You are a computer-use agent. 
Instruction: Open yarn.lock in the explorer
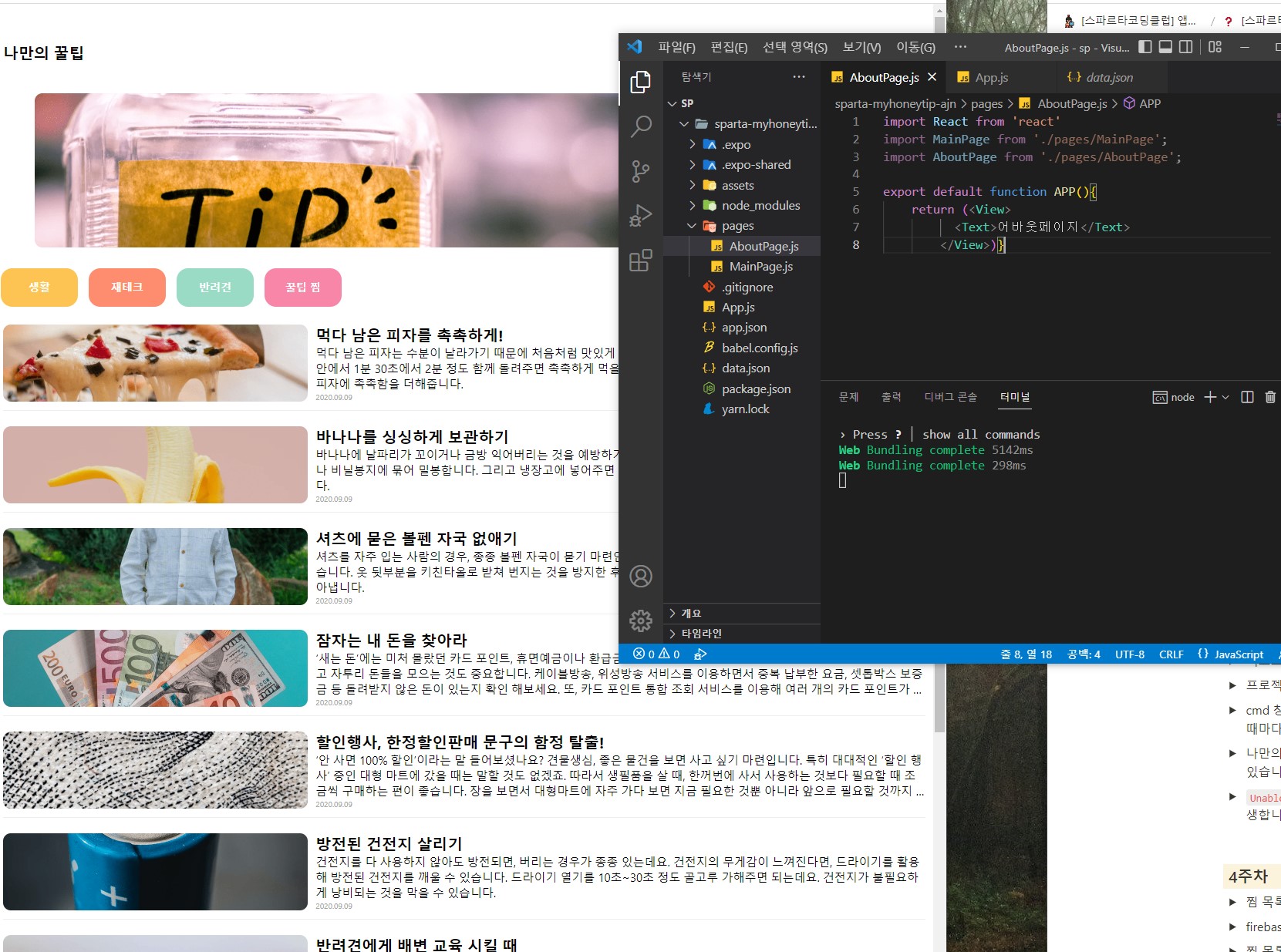tap(742, 409)
